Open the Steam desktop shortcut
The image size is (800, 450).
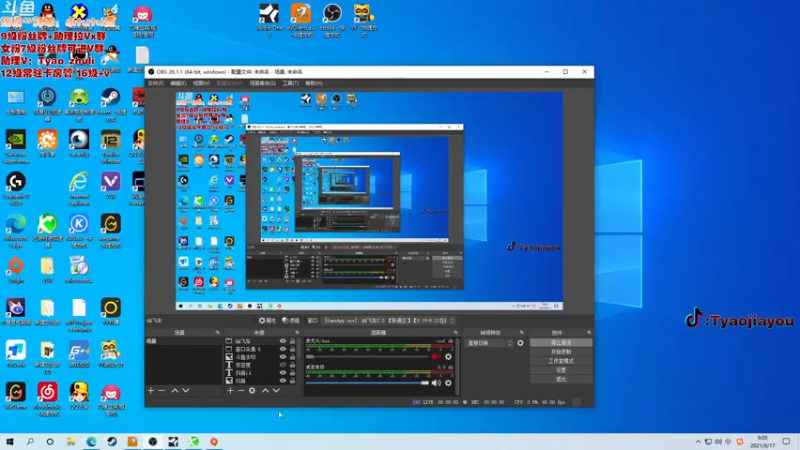point(110,104)
